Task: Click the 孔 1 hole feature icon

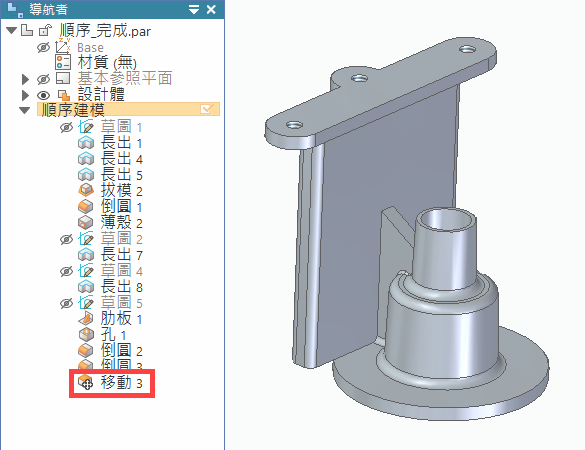Action: click(86, 335)
